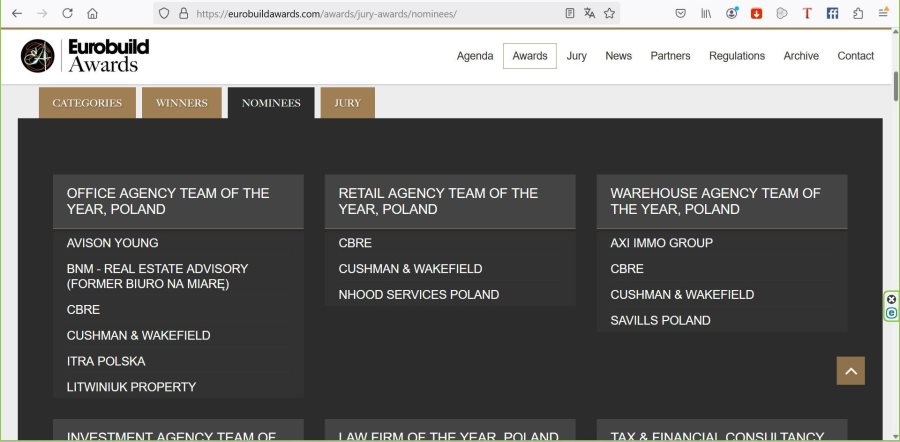Click the Awards menu item
900x442 pixels.
[x=530, y=56]
